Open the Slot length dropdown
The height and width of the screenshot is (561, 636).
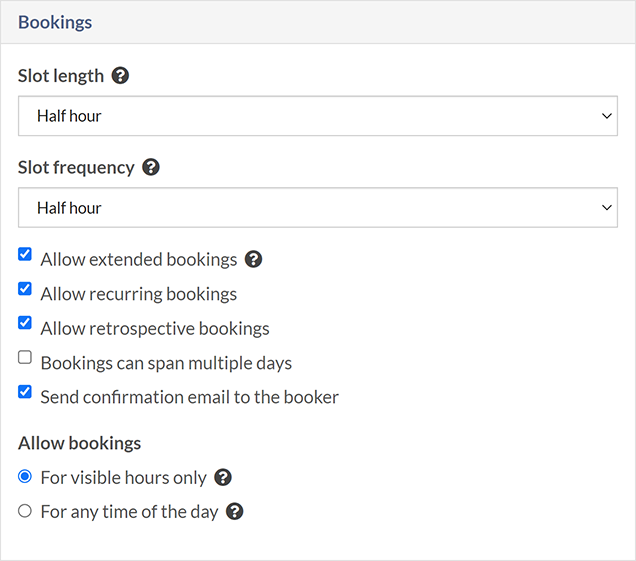click(x=317, y=116)
